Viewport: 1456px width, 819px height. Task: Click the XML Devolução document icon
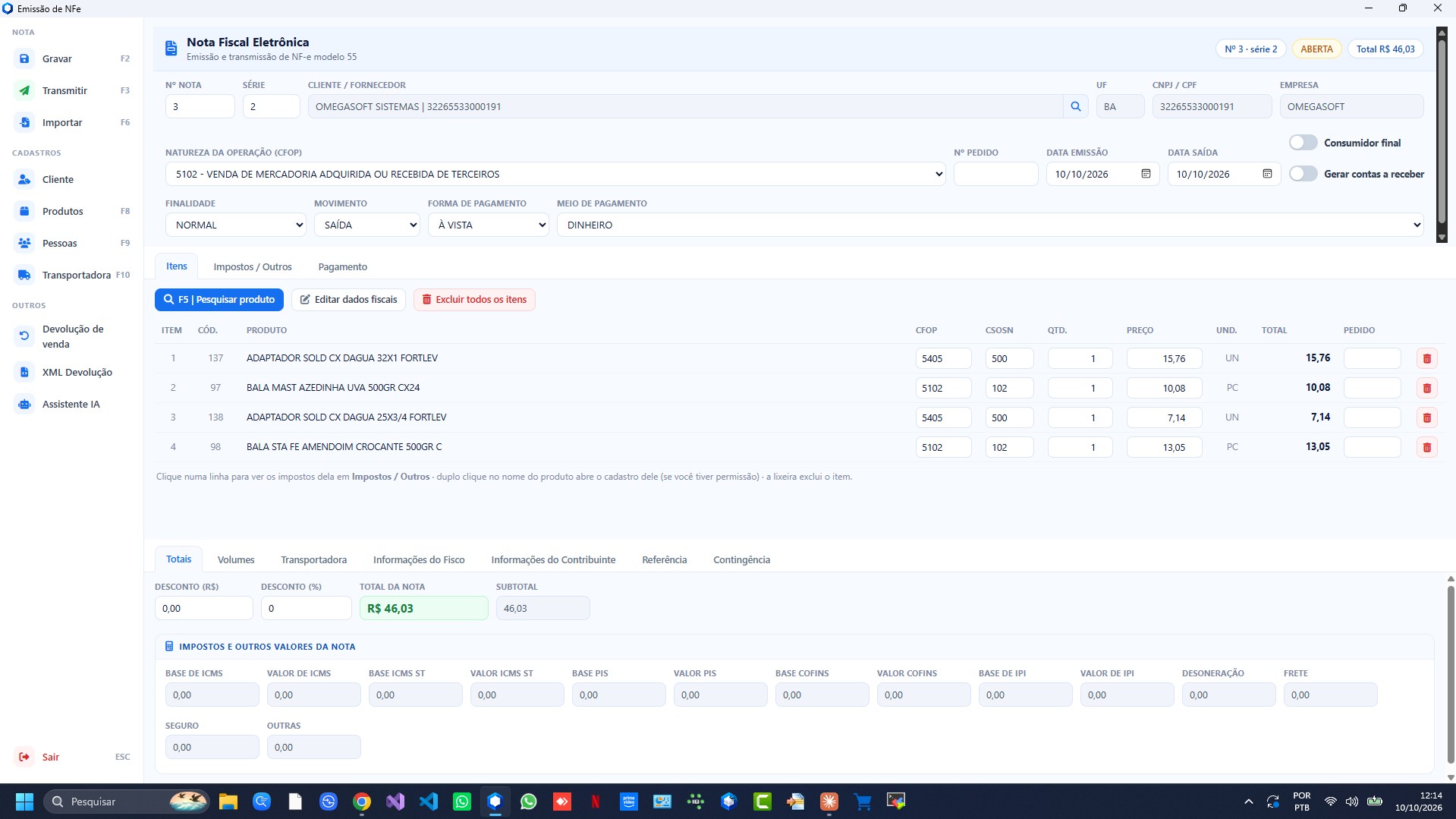tap(24, 372)
